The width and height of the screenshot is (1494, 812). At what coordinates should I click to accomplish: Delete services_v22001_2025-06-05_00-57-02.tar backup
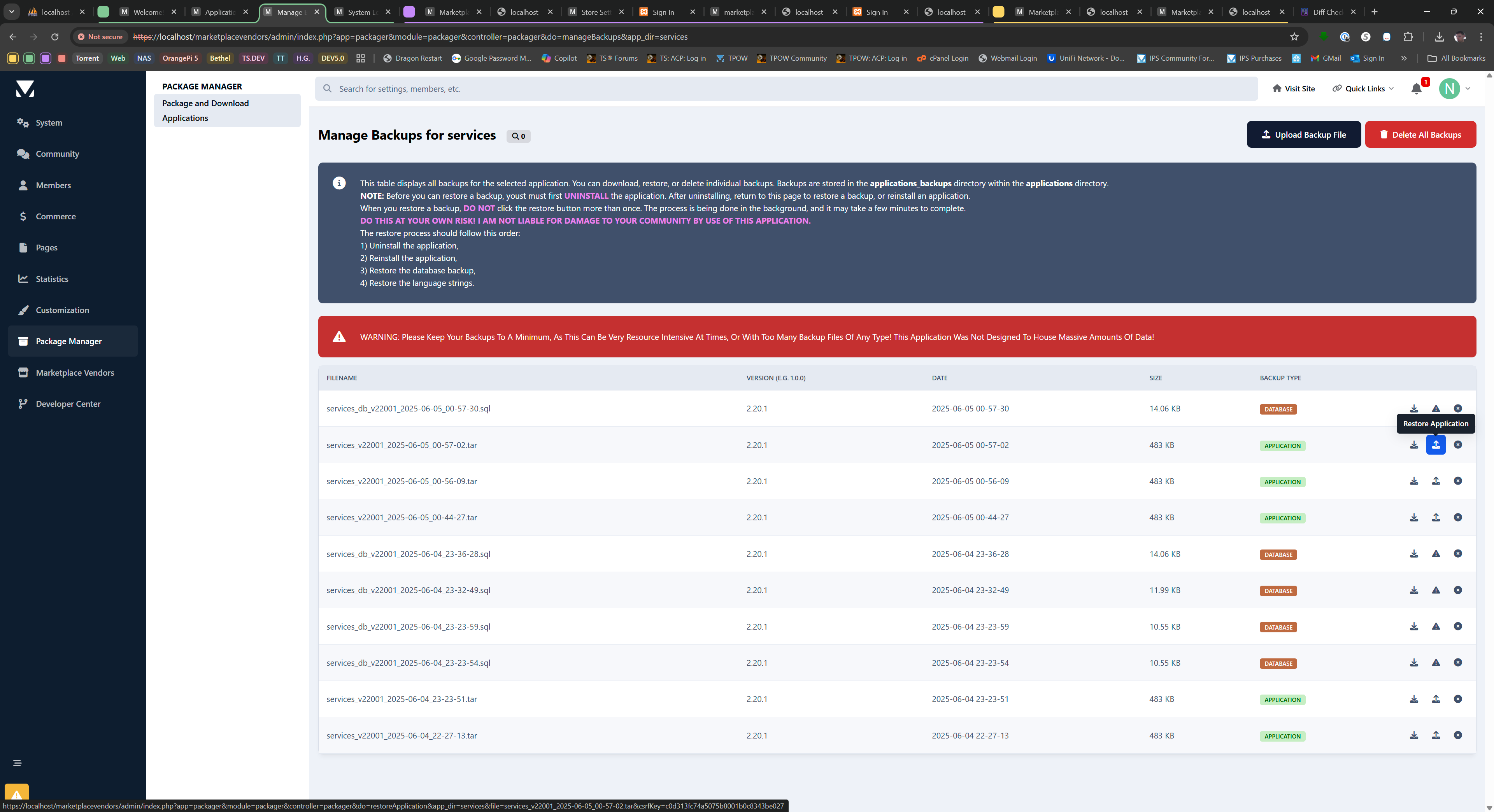[1458, 444]
